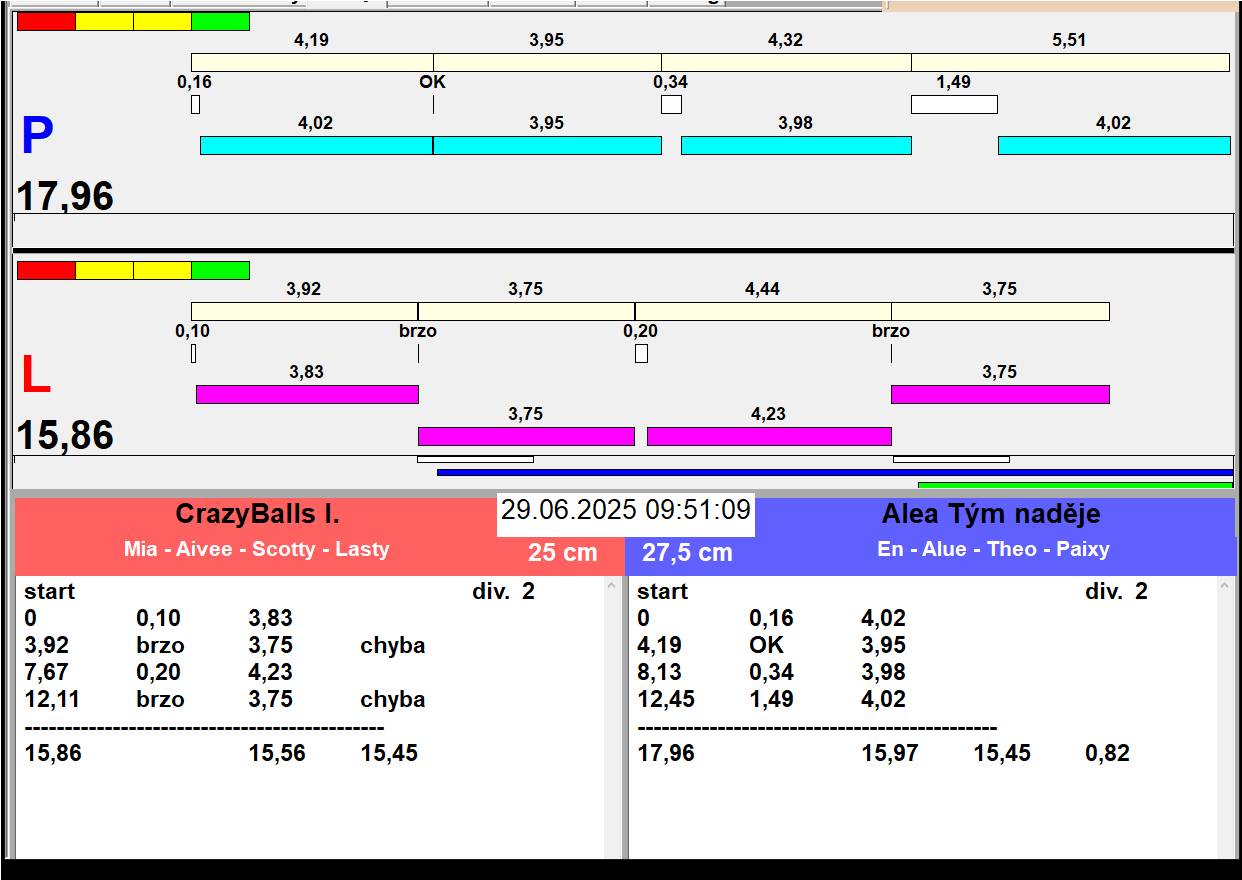Select the cream 5,51 segment in lane P
Screen dimensions: 1242x880
[1069, 62]
